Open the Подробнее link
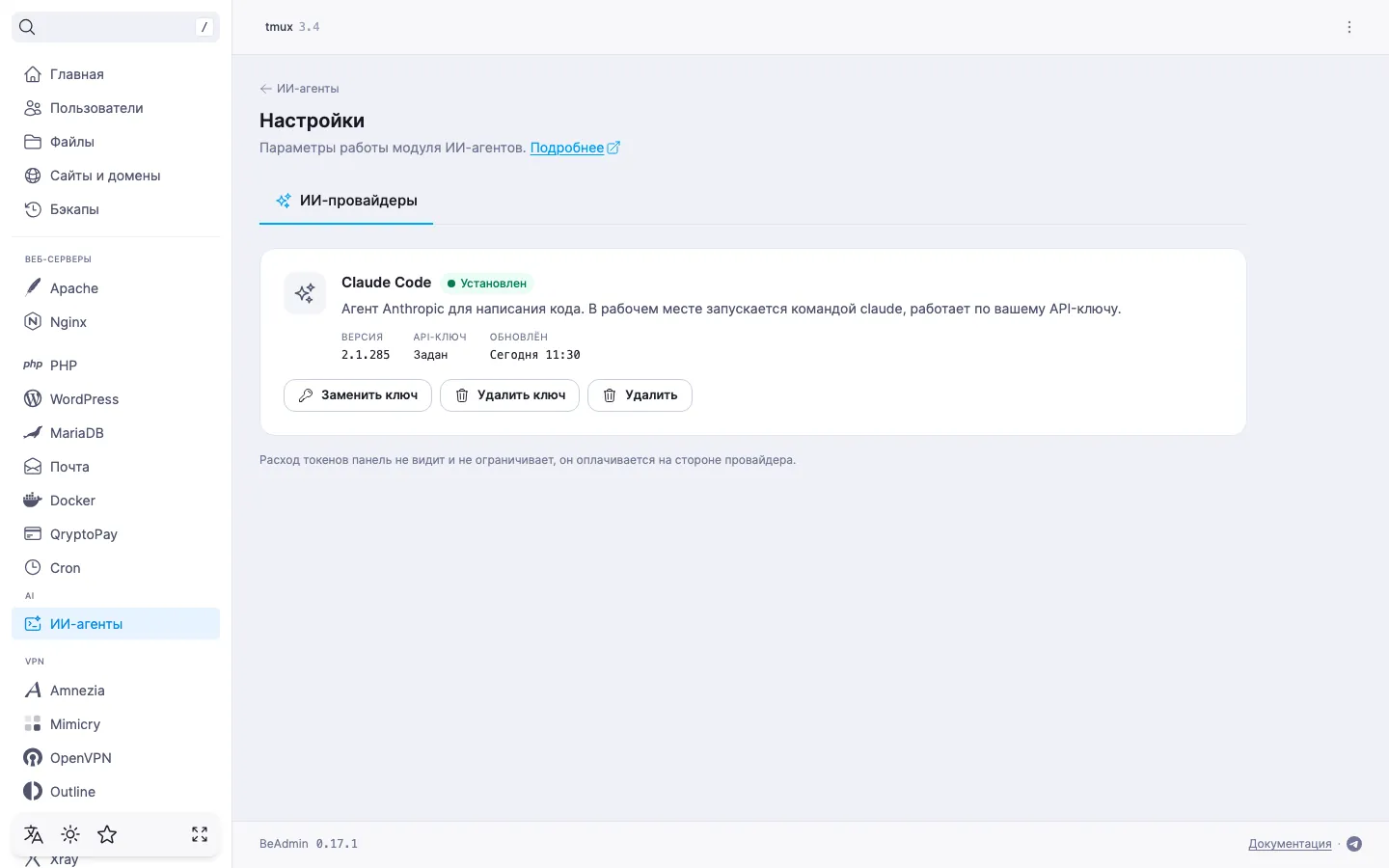 [x=575, y=148]
